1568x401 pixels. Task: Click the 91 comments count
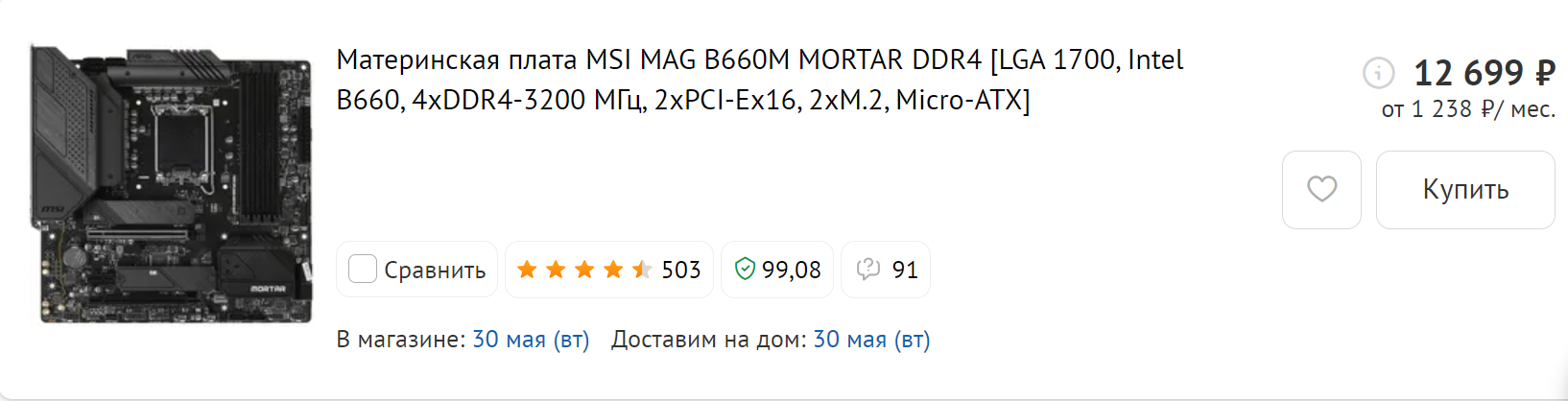pyautogui.click(x=905, y=271)
